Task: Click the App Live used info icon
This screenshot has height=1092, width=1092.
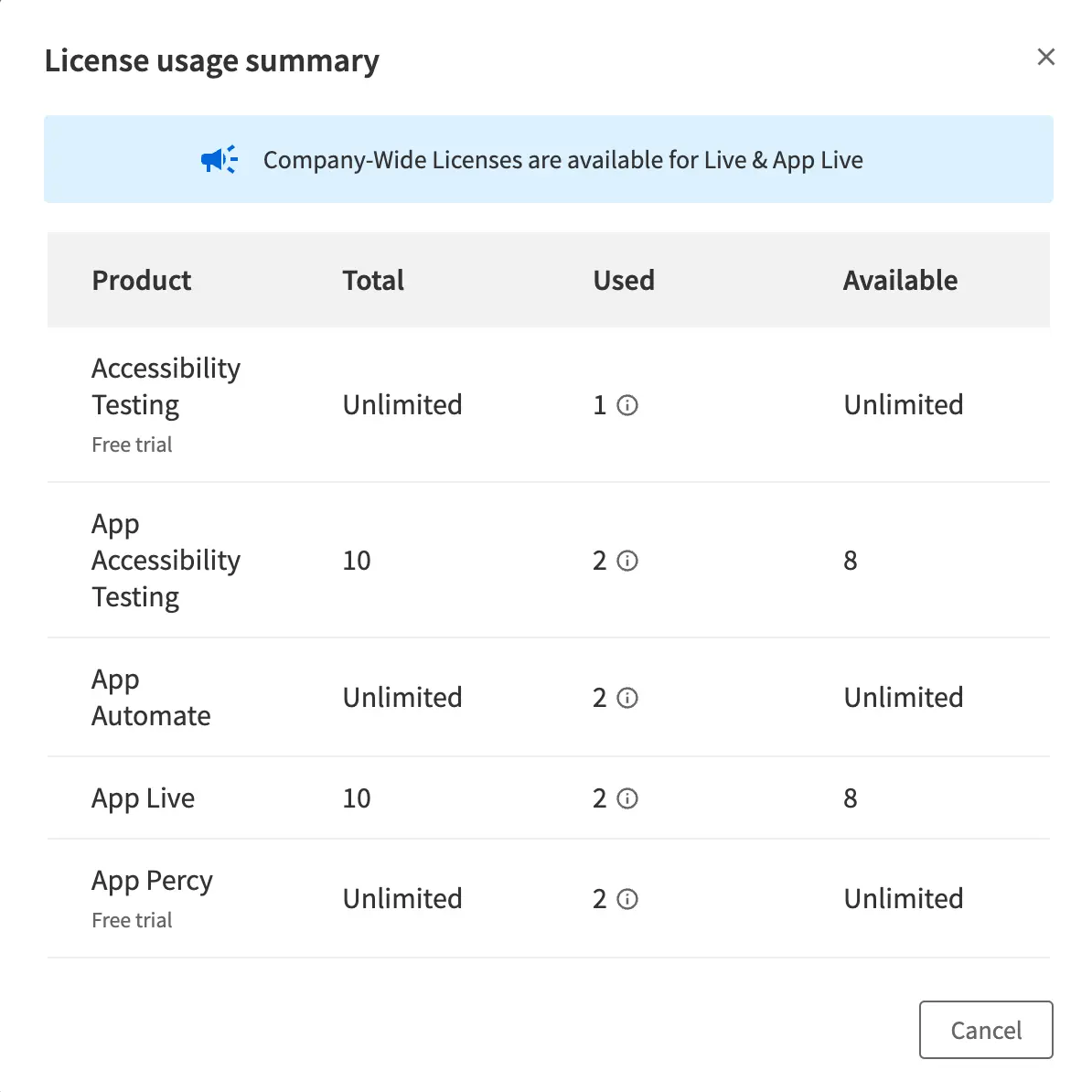Action: click(x=627, y=798)
